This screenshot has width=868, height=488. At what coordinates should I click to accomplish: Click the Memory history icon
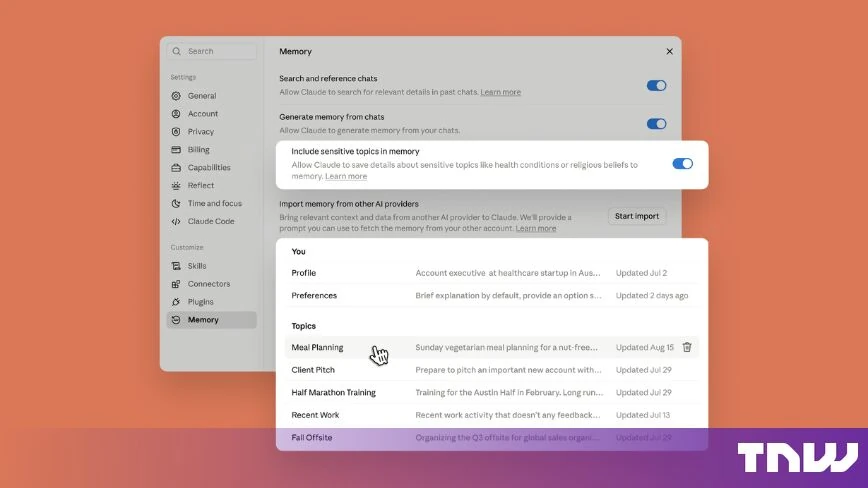[176, 320]
